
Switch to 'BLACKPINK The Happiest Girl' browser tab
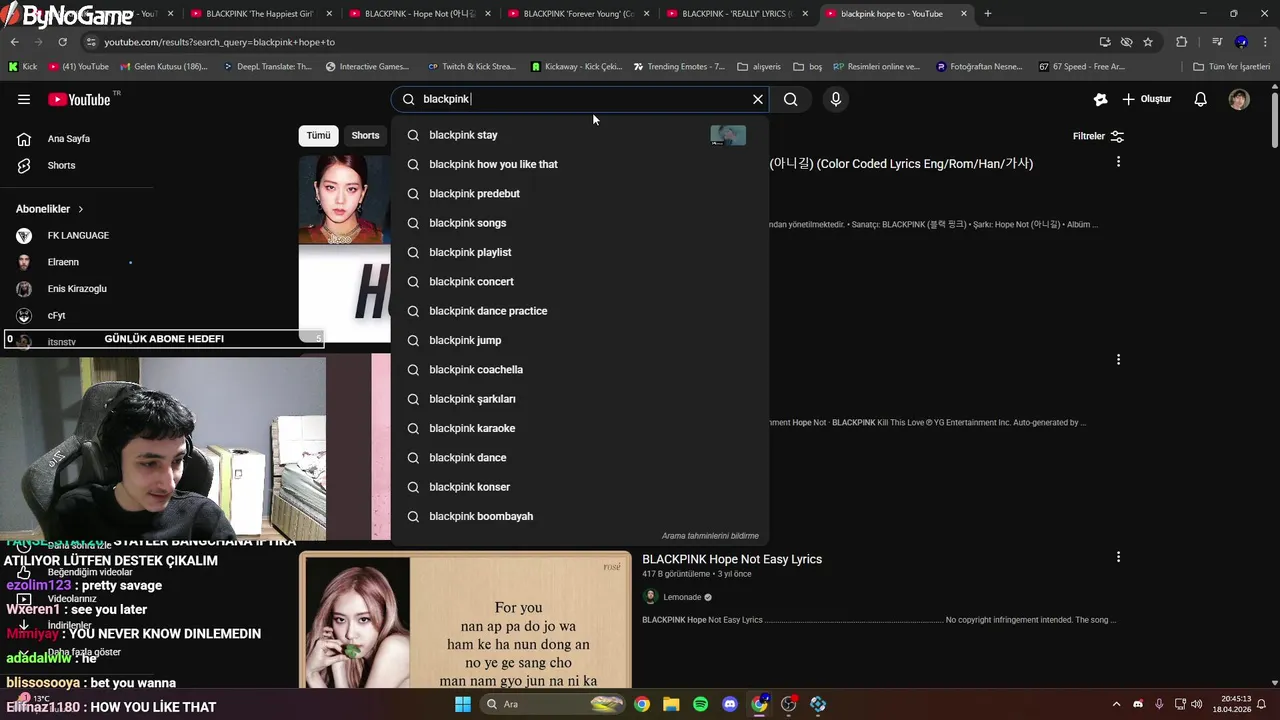tap(258, 14)
